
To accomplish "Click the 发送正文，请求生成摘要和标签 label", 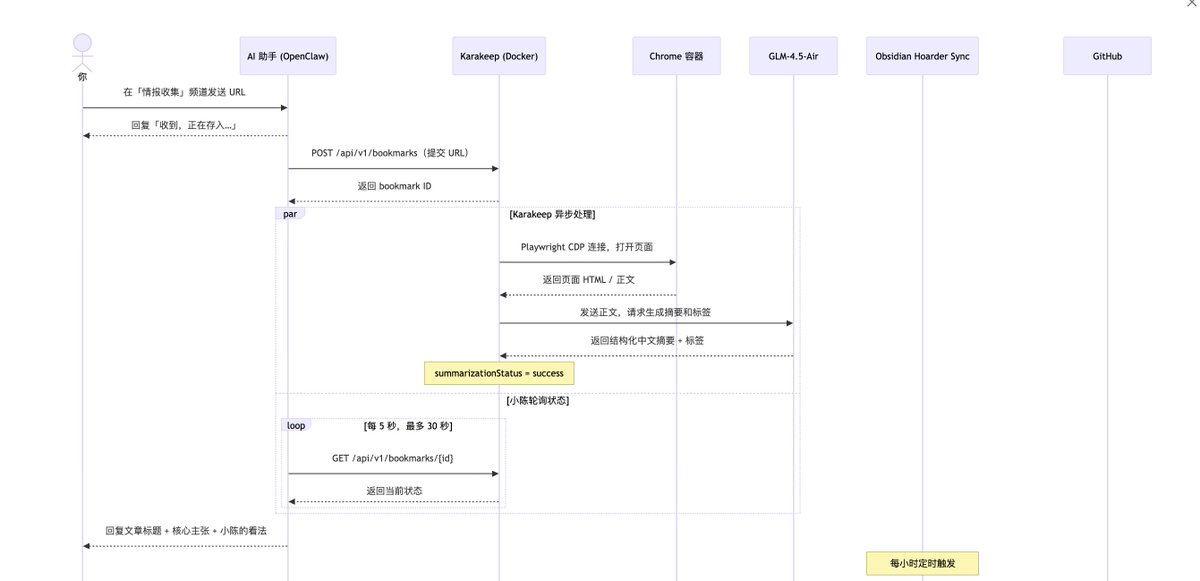I will pyautogui.click(x=645, y=312).
